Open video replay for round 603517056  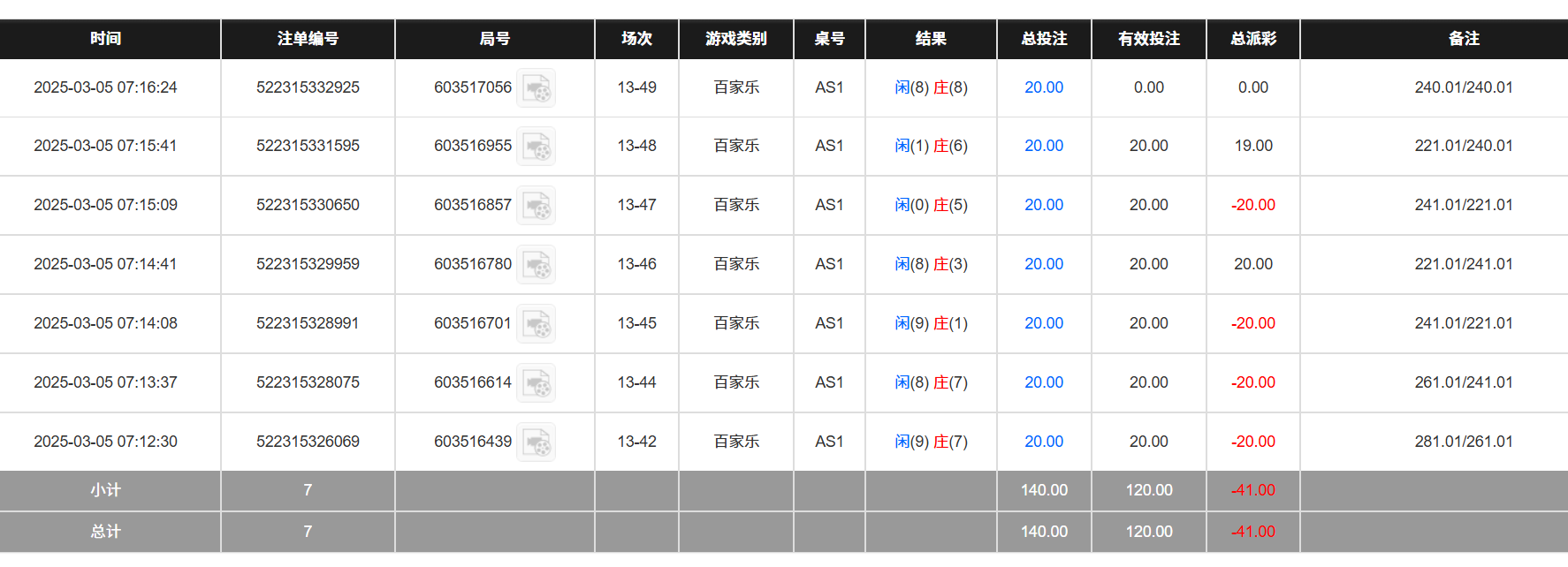point(536,88)
